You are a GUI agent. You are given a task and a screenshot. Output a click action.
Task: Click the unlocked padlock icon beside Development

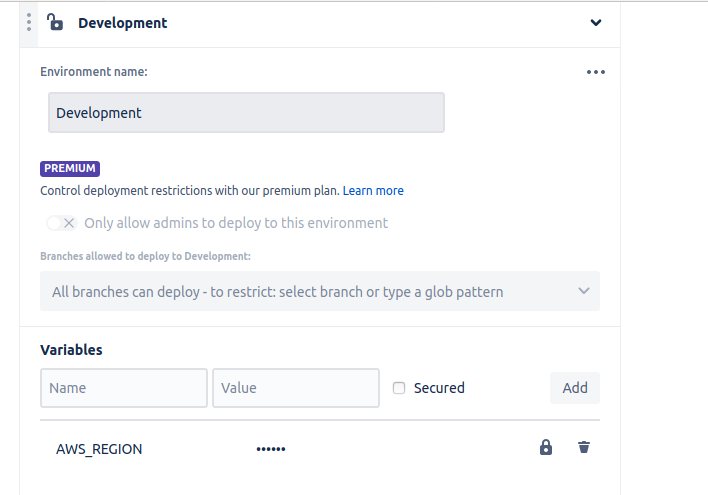point(55,22)
